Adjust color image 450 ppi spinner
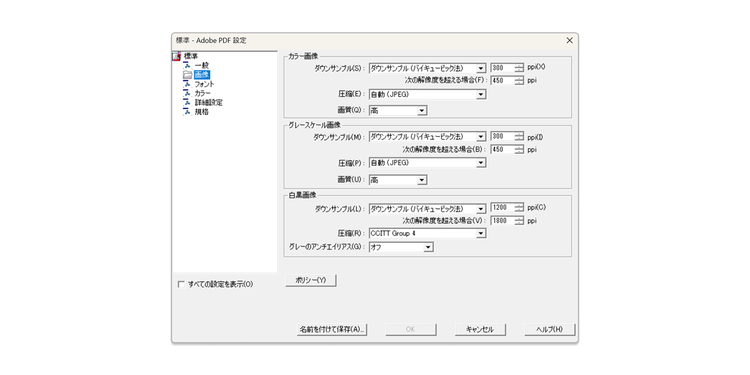Image resolution: width=750 pixels, height=375 pixels. [519, 80]
